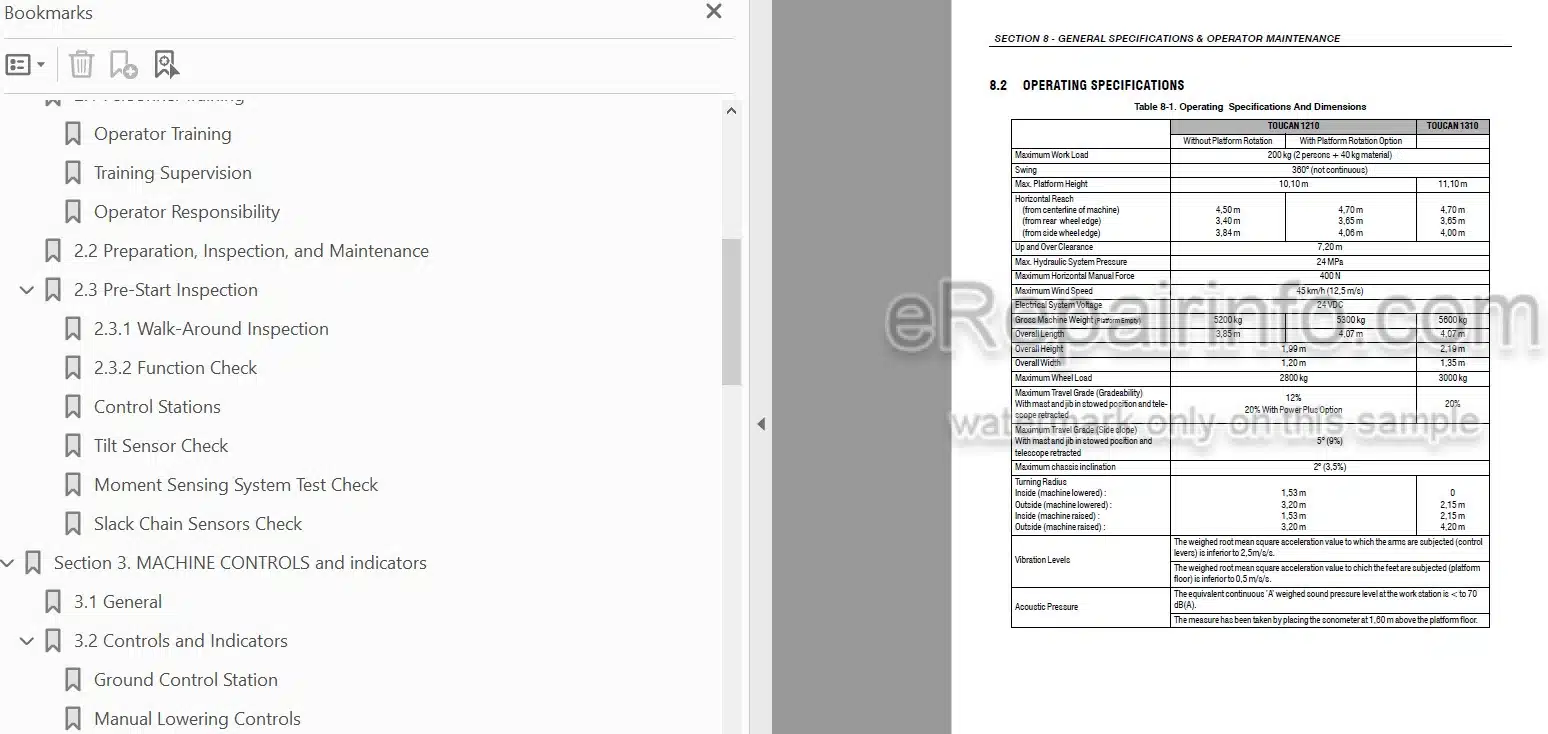Image resolution: width=1548 pixels, height=734 pixels.
Task: Click bookmark icon beside Manual Lowering Controls
Action: point(72,719)
